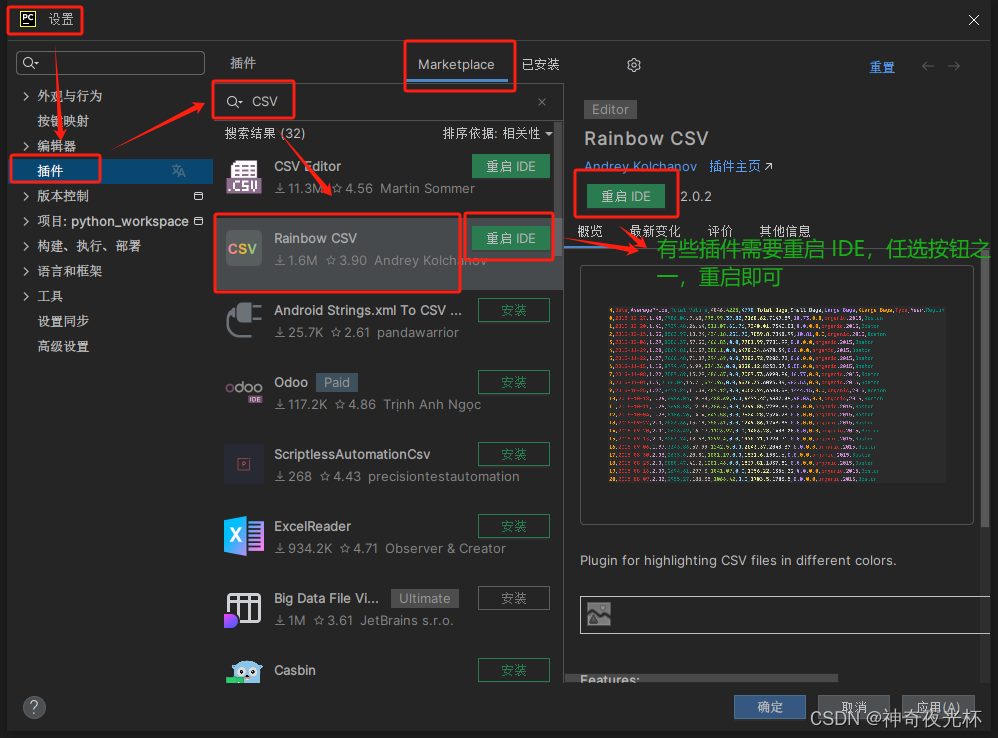Click project-level icon next to 项目: python_workspace
The width and height of the screenshot is (998, 738).
[199, 221]
